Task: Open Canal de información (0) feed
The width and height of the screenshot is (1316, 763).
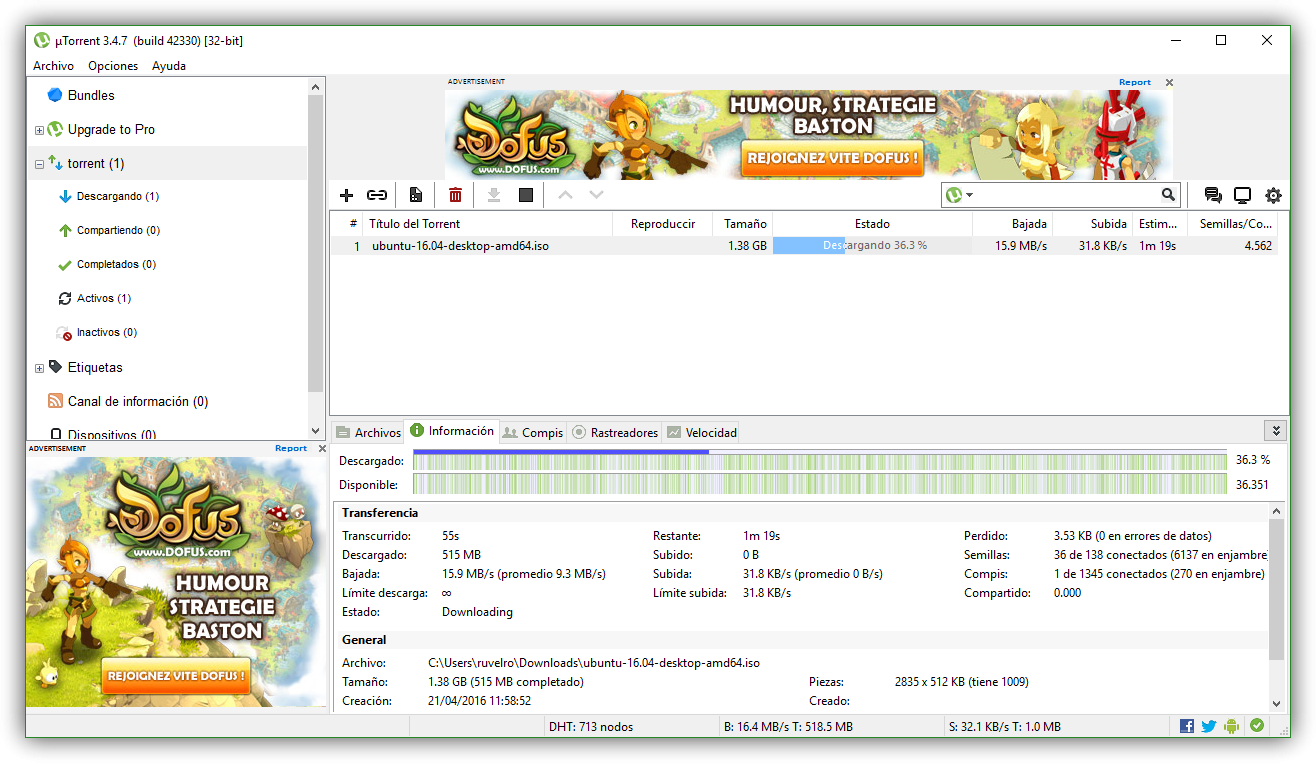Action: [x=138, y=401]
